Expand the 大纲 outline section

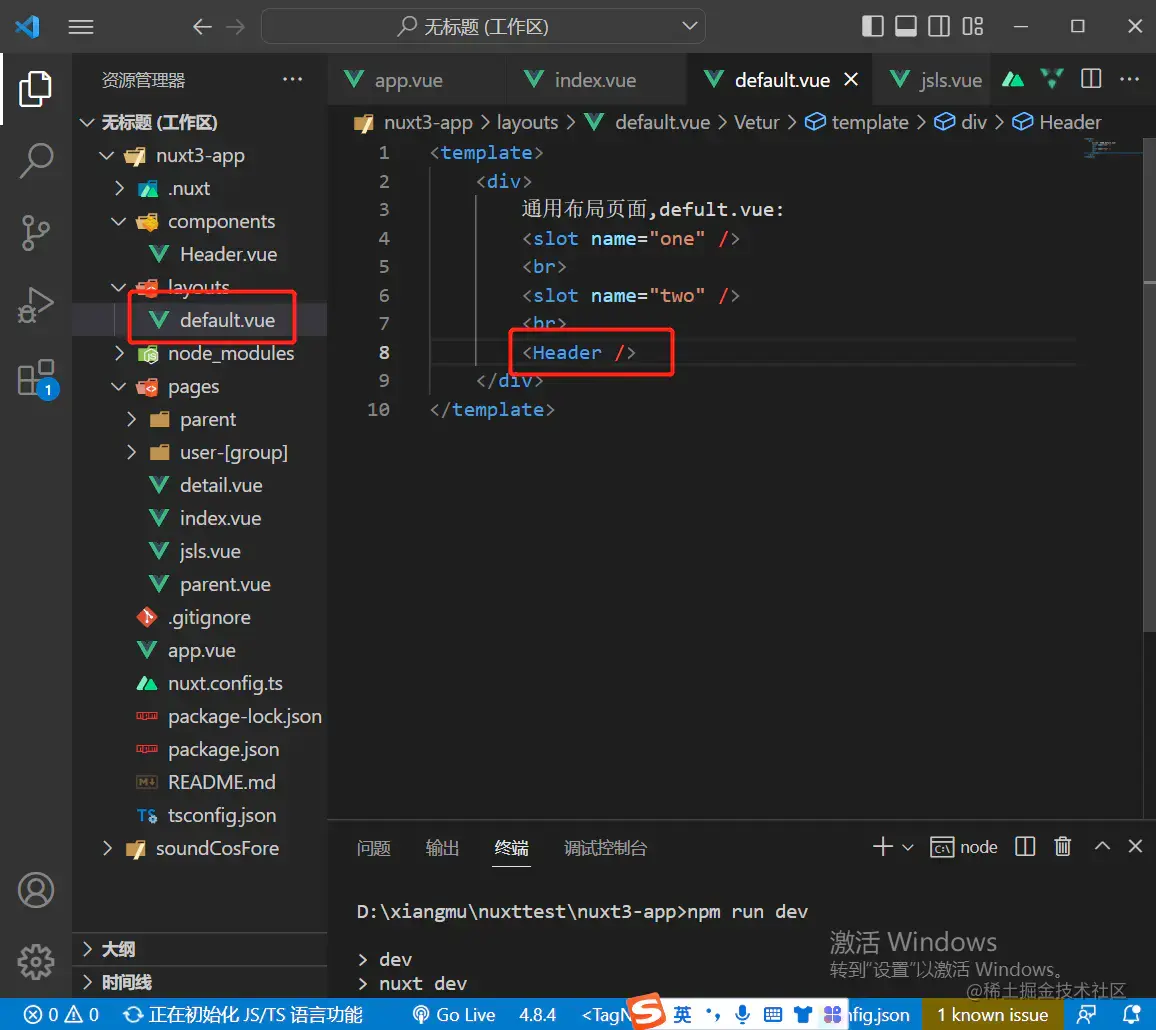(x=200, y=949)
